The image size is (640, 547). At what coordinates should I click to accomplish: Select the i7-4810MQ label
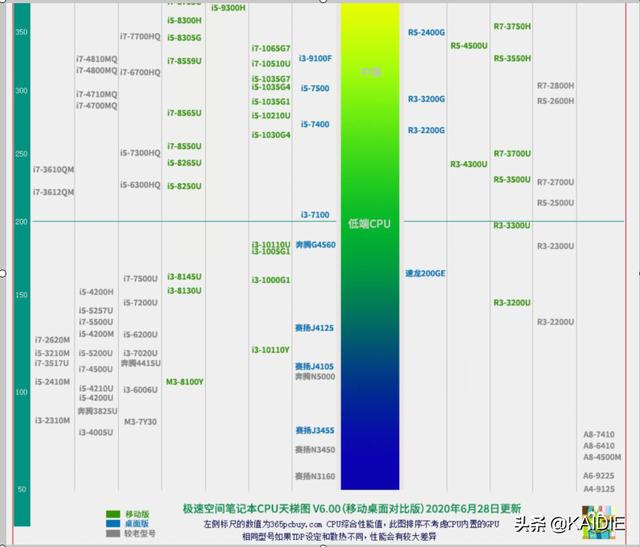click(96, 59)
